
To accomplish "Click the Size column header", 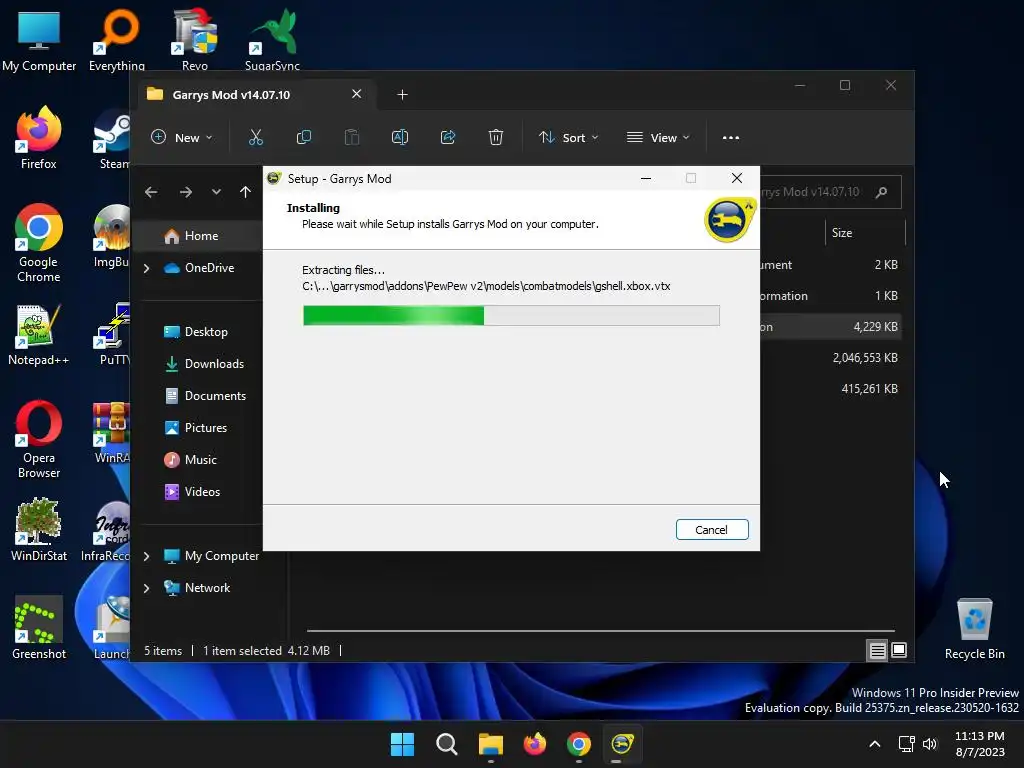I will click(x=842, y=233).
